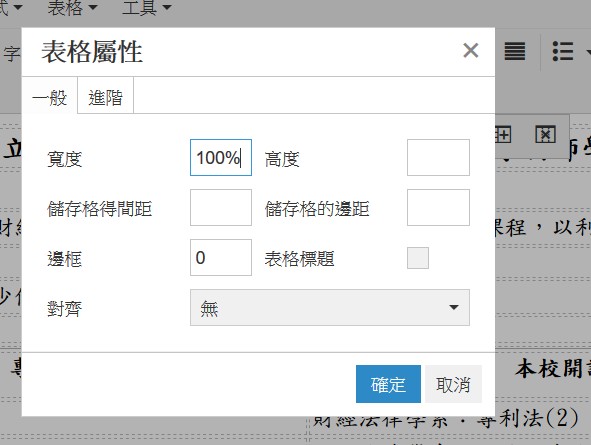This screenshot has height=445, width=591.
Task: Click the 高度 input field
Action: [438, 158]
